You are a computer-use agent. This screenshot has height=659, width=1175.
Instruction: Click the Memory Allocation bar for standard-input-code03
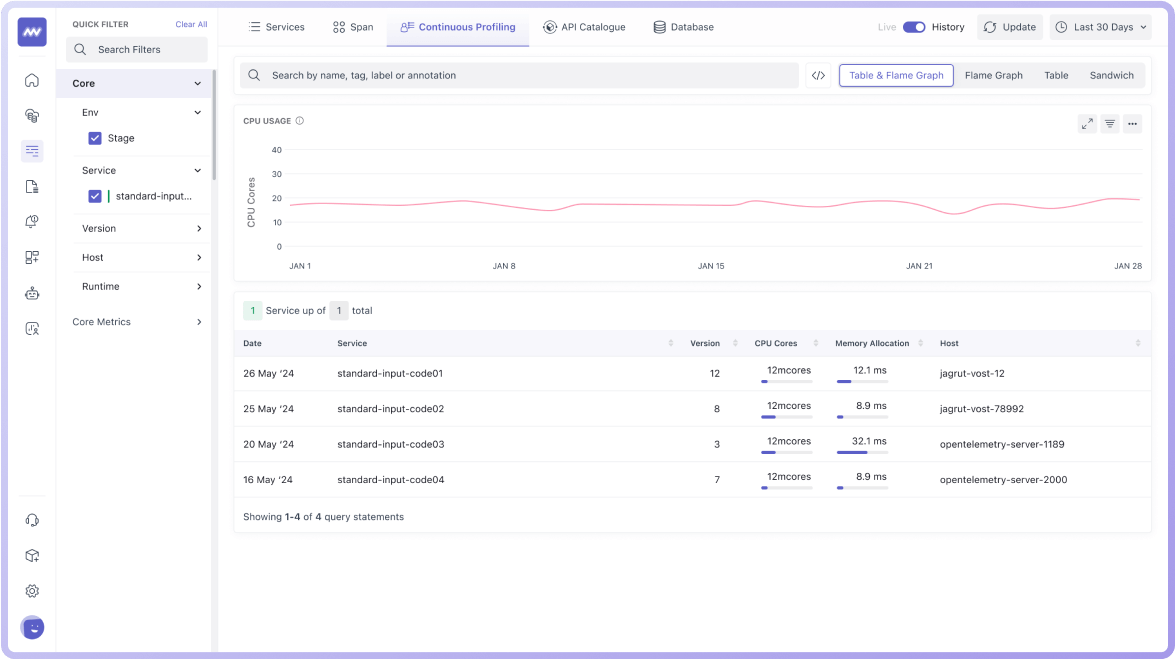pos(863,452)
